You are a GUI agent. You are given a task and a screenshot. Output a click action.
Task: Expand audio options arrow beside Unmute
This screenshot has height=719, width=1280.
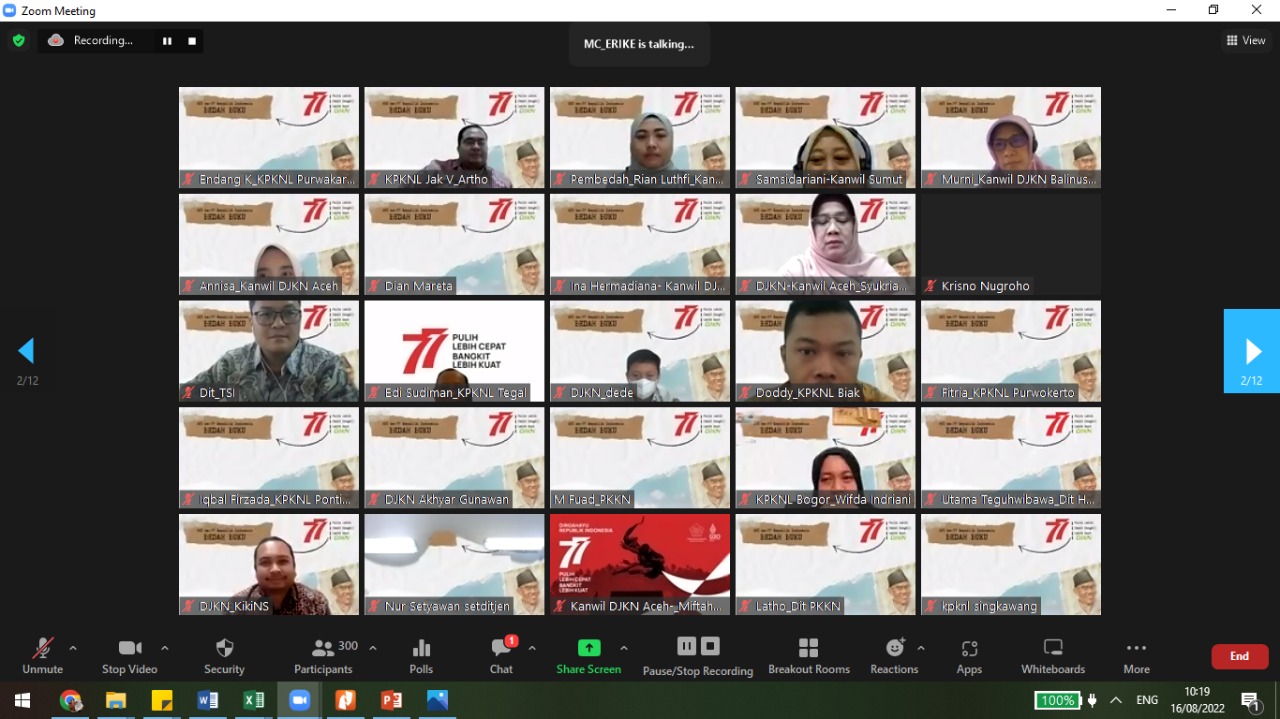pyautogui.click(x=73, y=648)
